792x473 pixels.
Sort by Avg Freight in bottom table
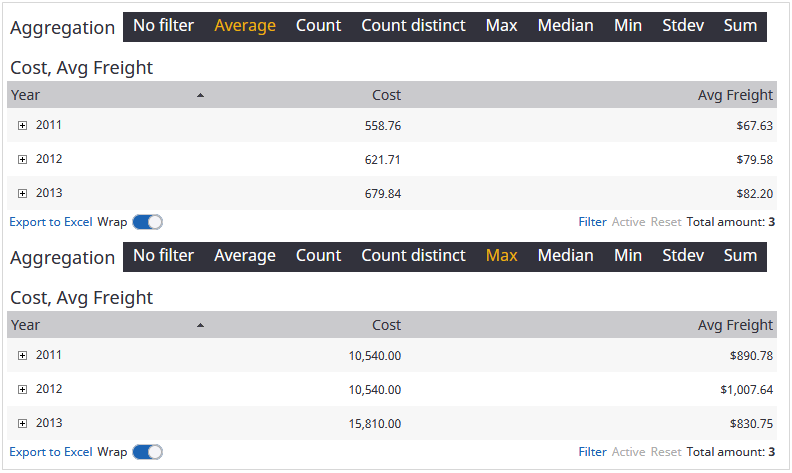tap(735, 326)
